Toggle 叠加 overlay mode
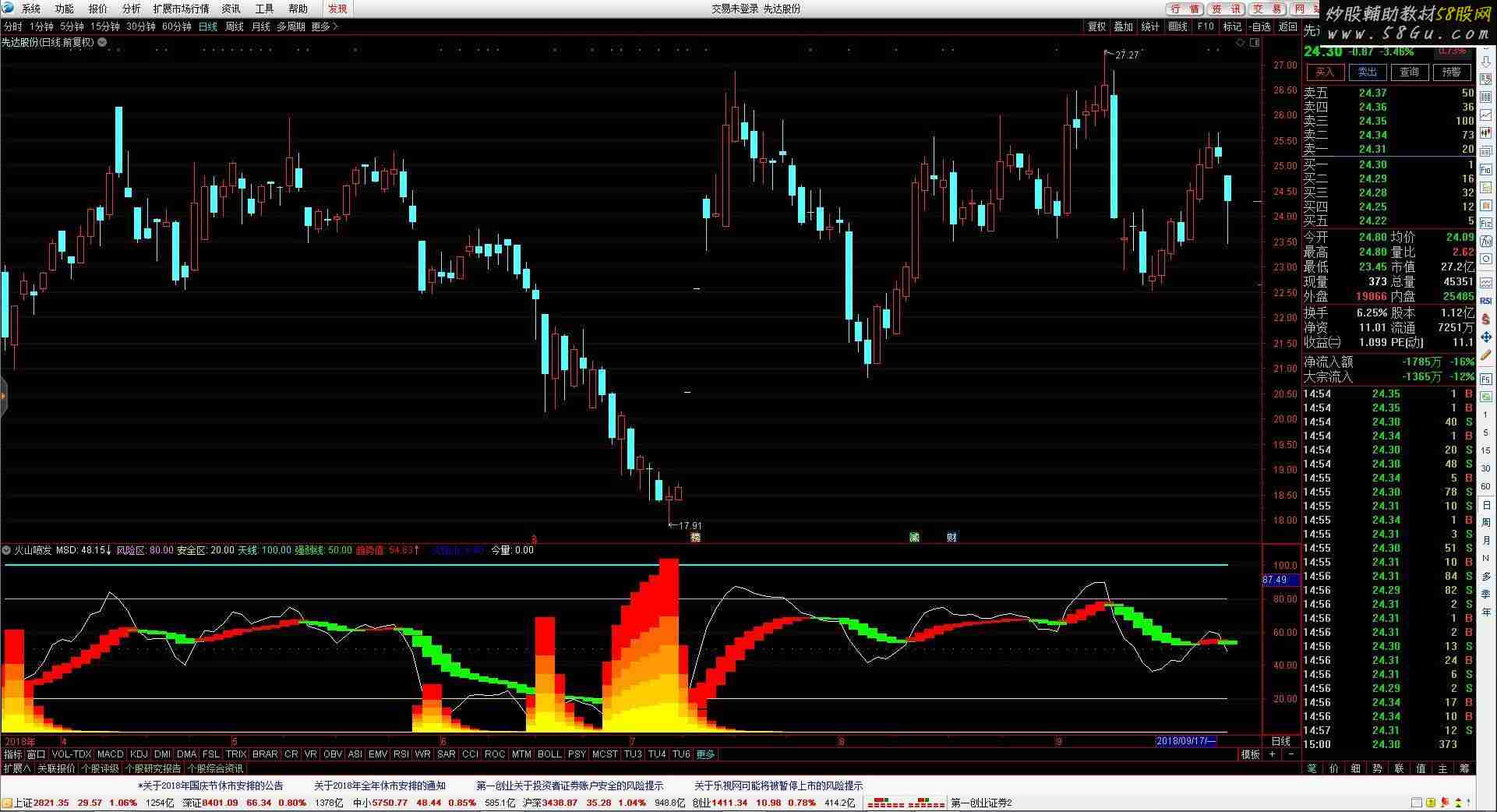 tap(1123, 26)
